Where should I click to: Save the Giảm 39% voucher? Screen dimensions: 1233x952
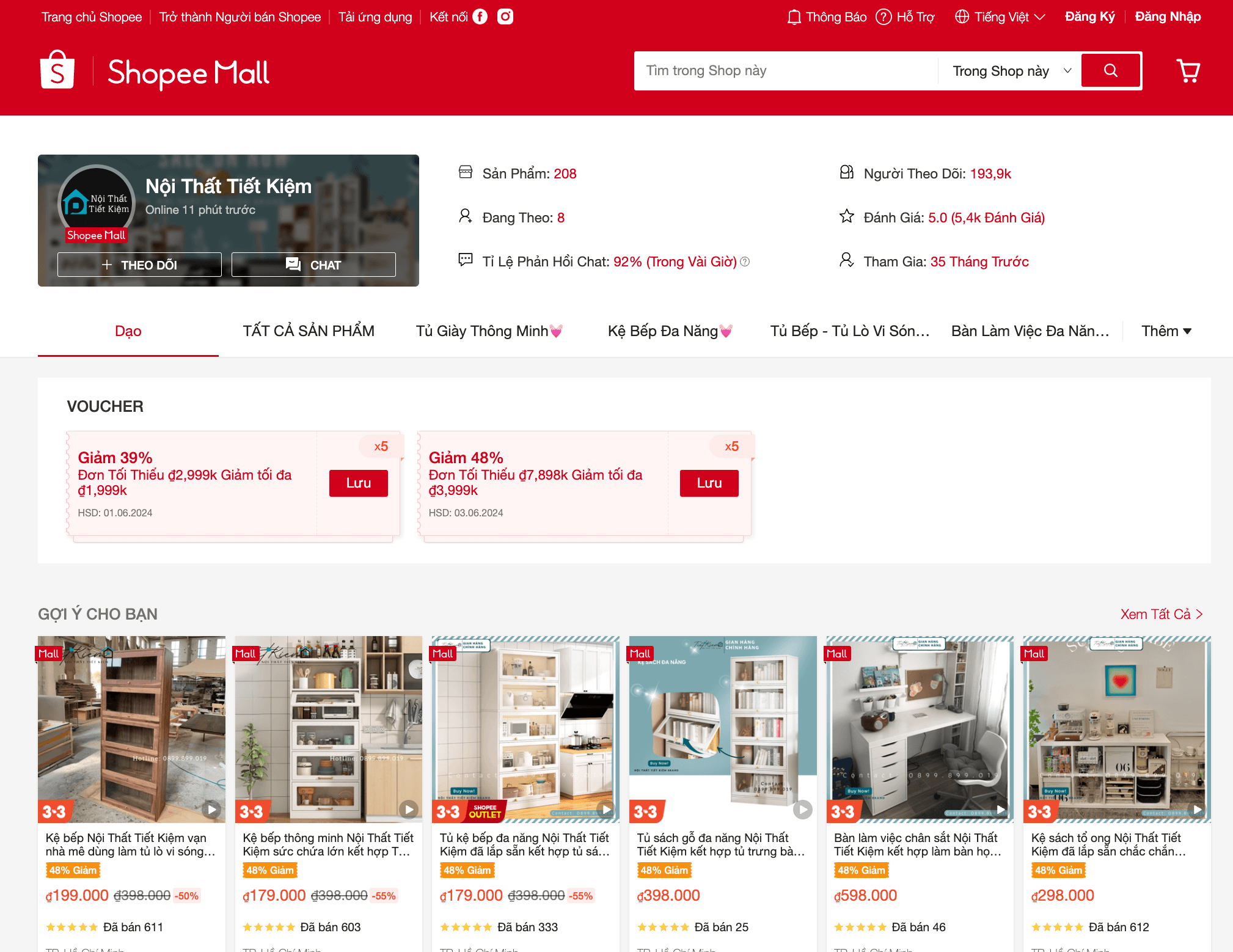(358, 483)
